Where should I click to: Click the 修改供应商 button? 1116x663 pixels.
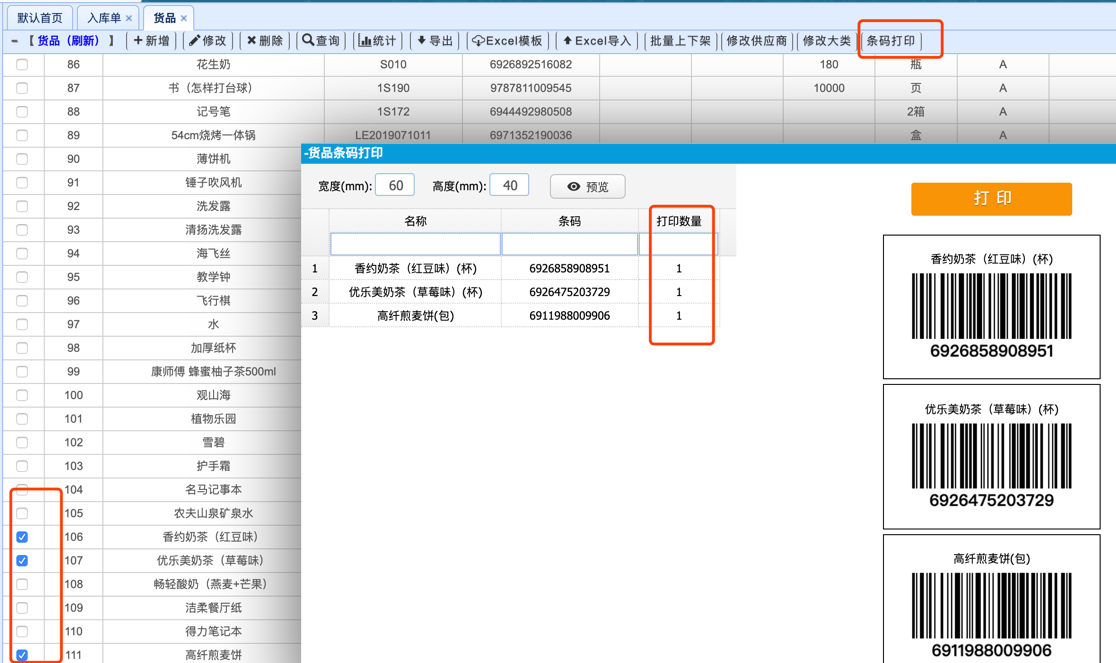coord(757,41)
